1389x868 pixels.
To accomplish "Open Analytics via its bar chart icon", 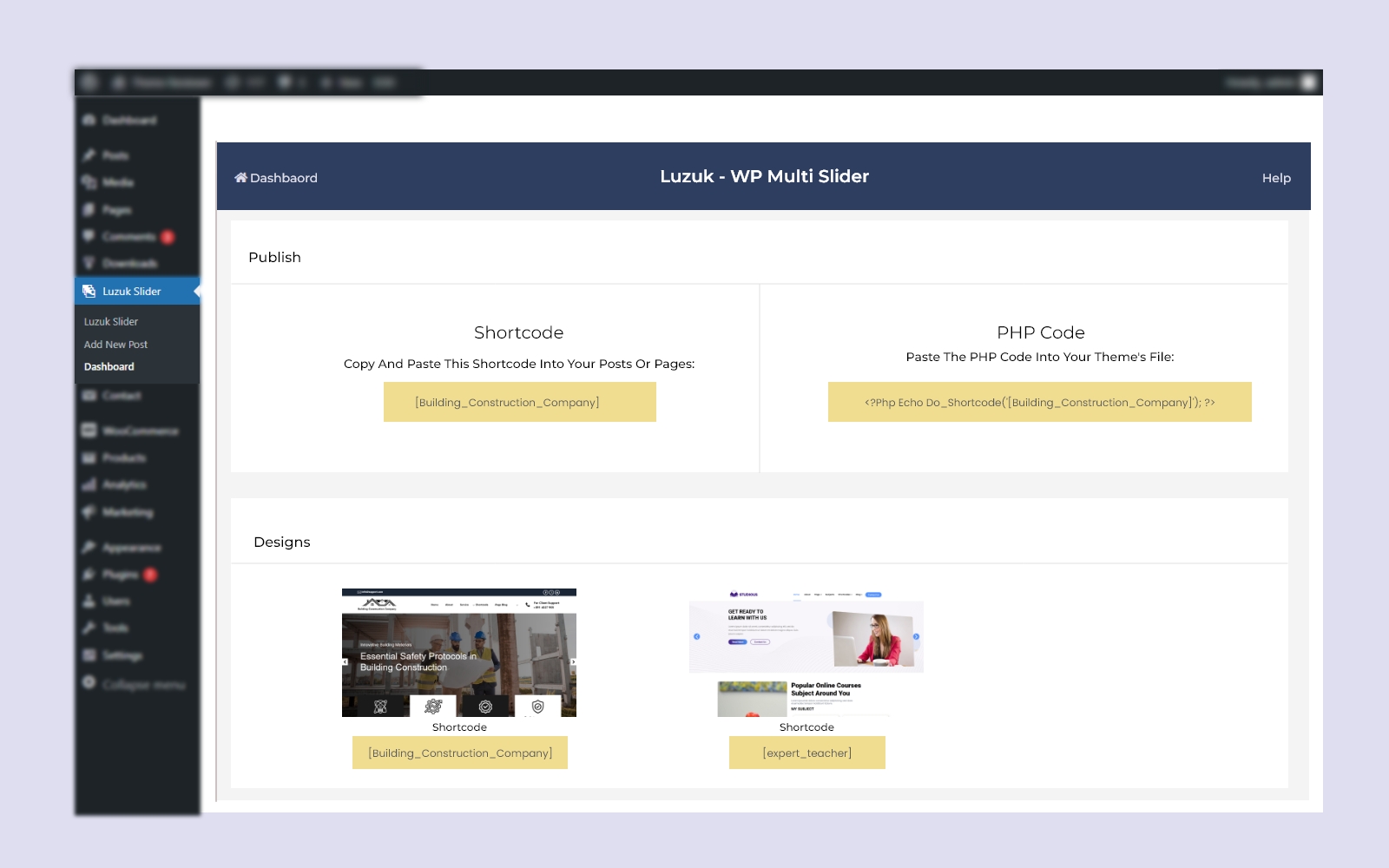I will point(89,484).
